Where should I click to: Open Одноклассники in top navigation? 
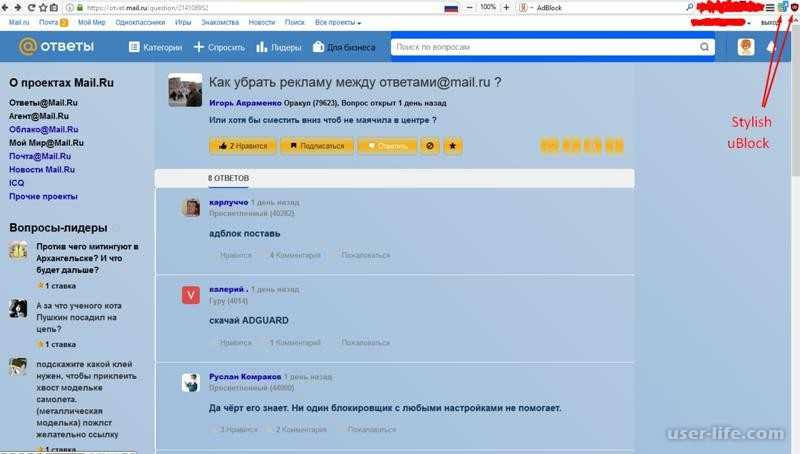pyautogui.click(x=140, y=22)
